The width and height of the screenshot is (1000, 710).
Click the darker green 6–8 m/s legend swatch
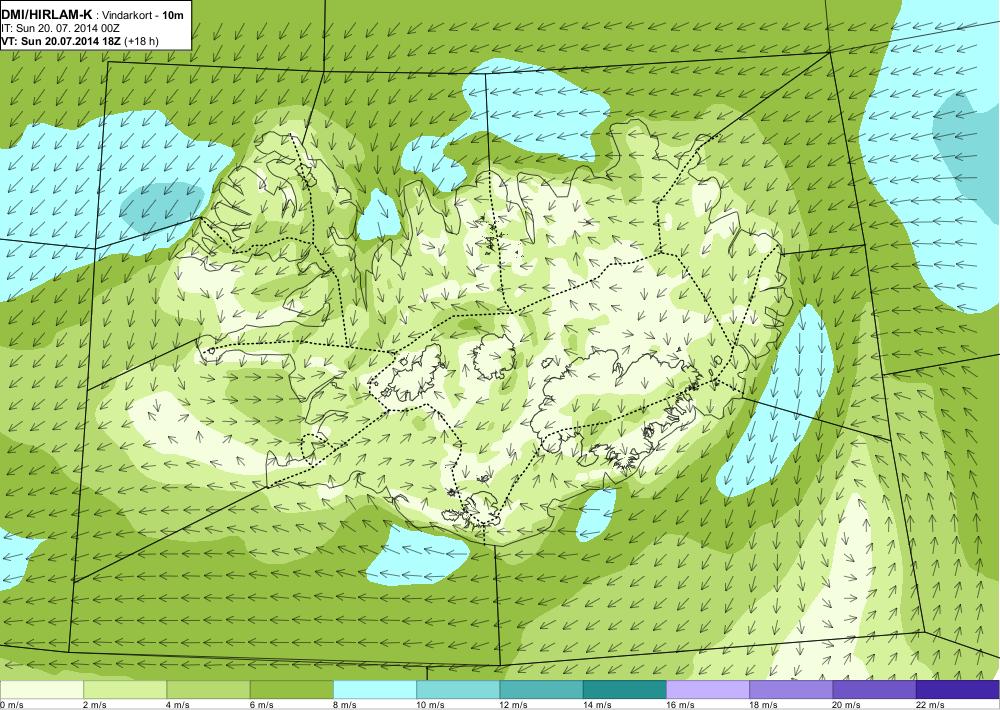tap(291, 690)
